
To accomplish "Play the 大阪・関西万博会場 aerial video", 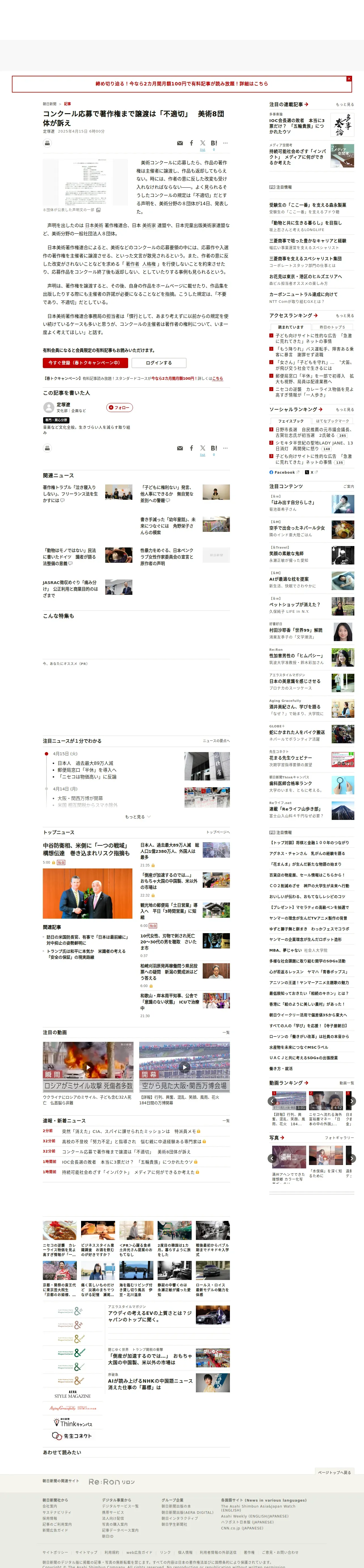I will pos(185,1067).
